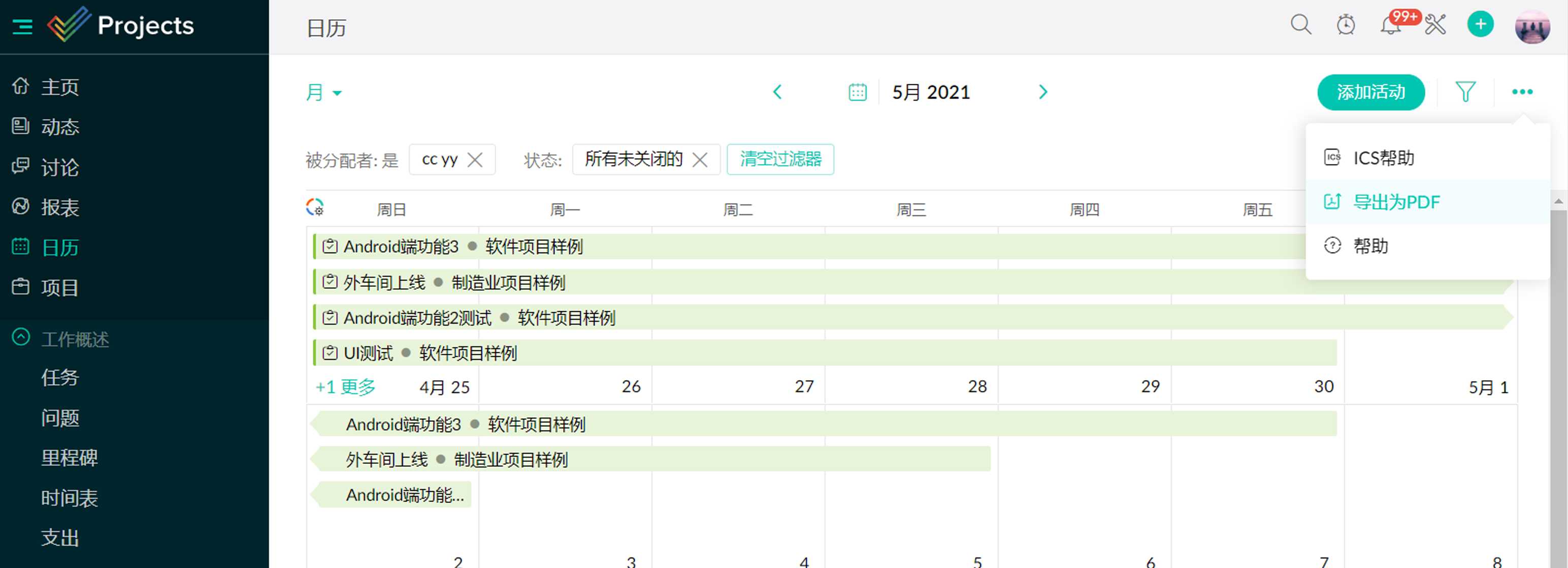Open the calendar filter funnel icon
The image size is (1568, 568).
(x=1465, y=92)
